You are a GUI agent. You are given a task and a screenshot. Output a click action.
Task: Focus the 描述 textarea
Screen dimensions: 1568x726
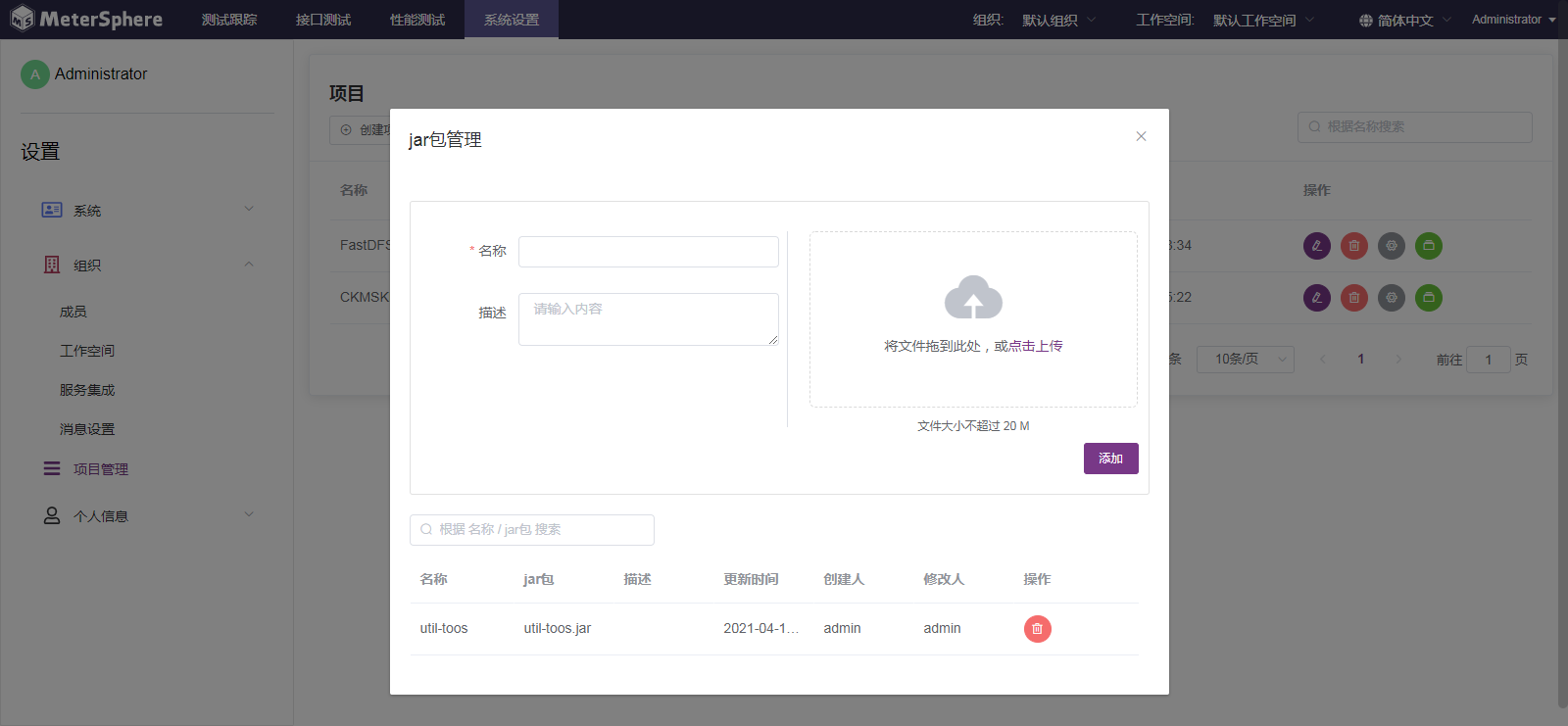click(x=649, y=319)
